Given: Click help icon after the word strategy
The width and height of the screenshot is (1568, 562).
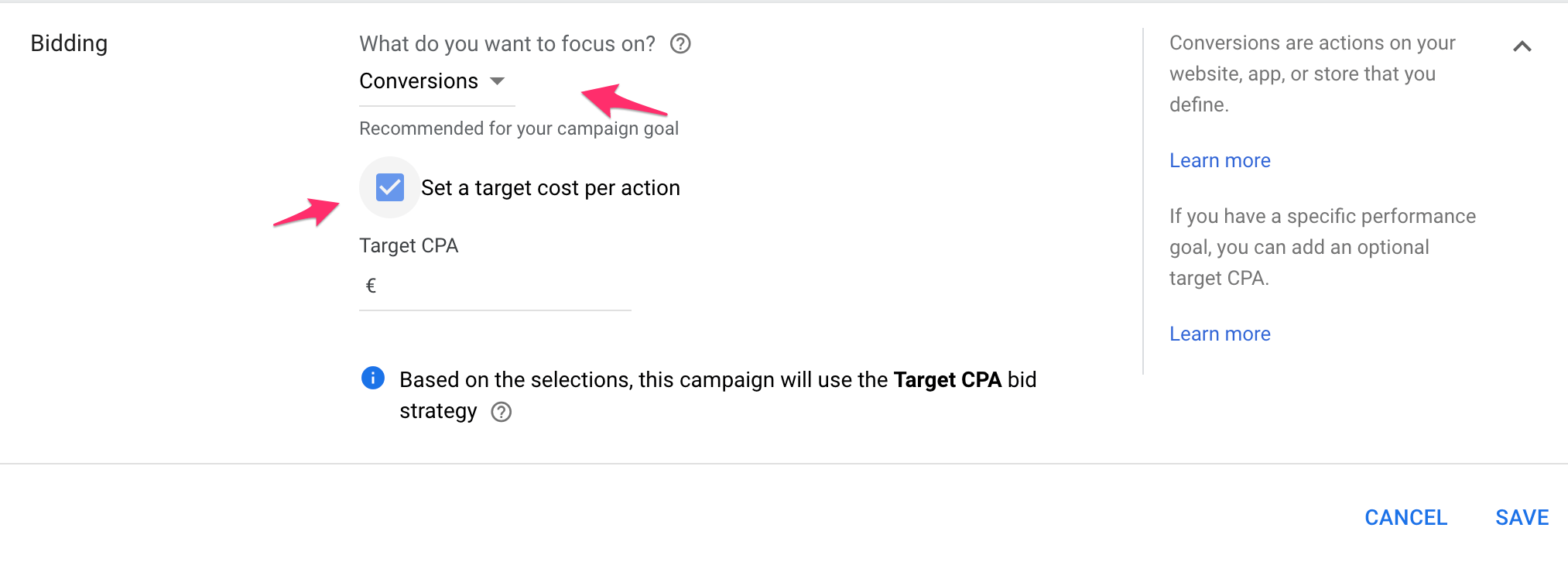Looking at the screenshot, I should 502,412.
